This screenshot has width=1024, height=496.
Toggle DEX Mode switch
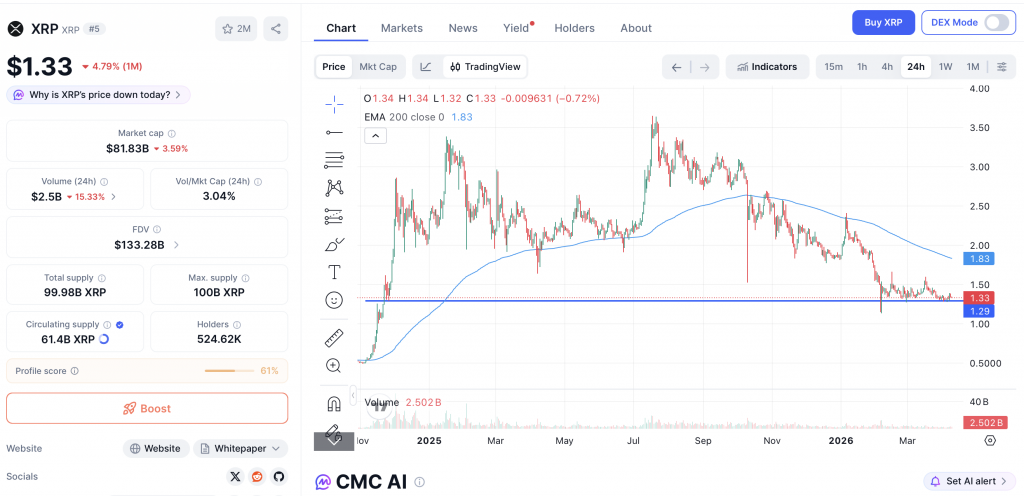(996, 23)
